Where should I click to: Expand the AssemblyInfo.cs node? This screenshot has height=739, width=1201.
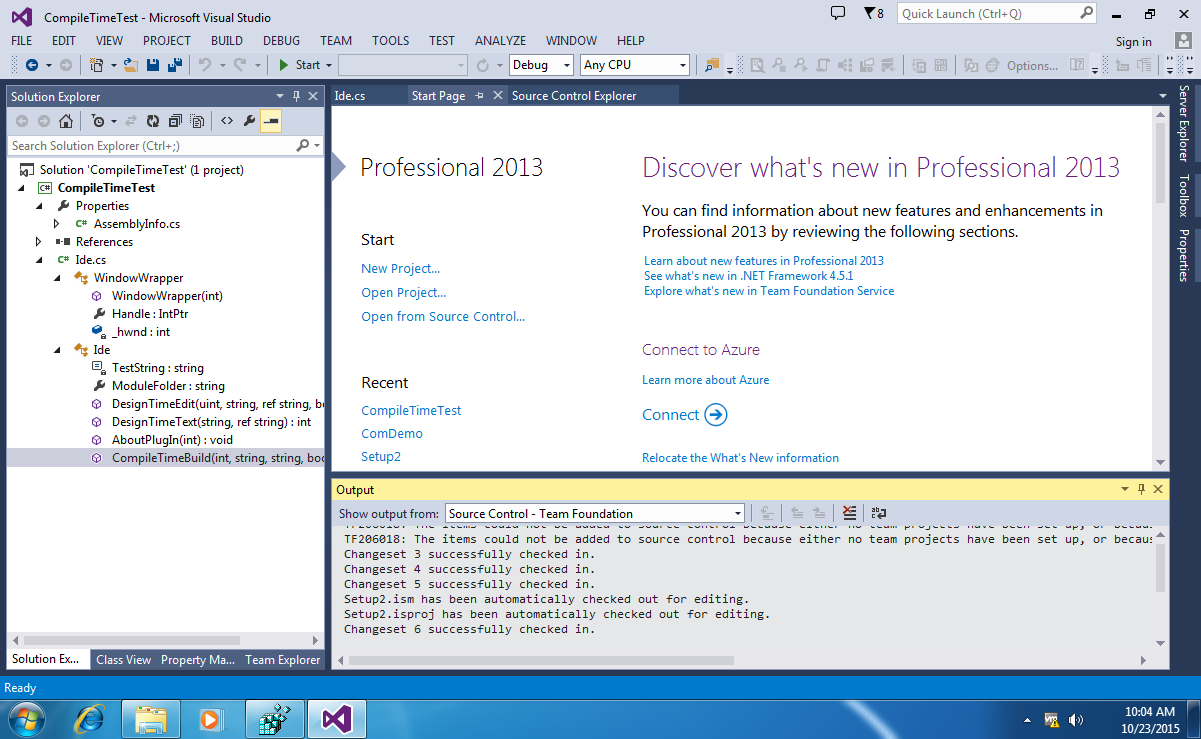pos(57,224)
